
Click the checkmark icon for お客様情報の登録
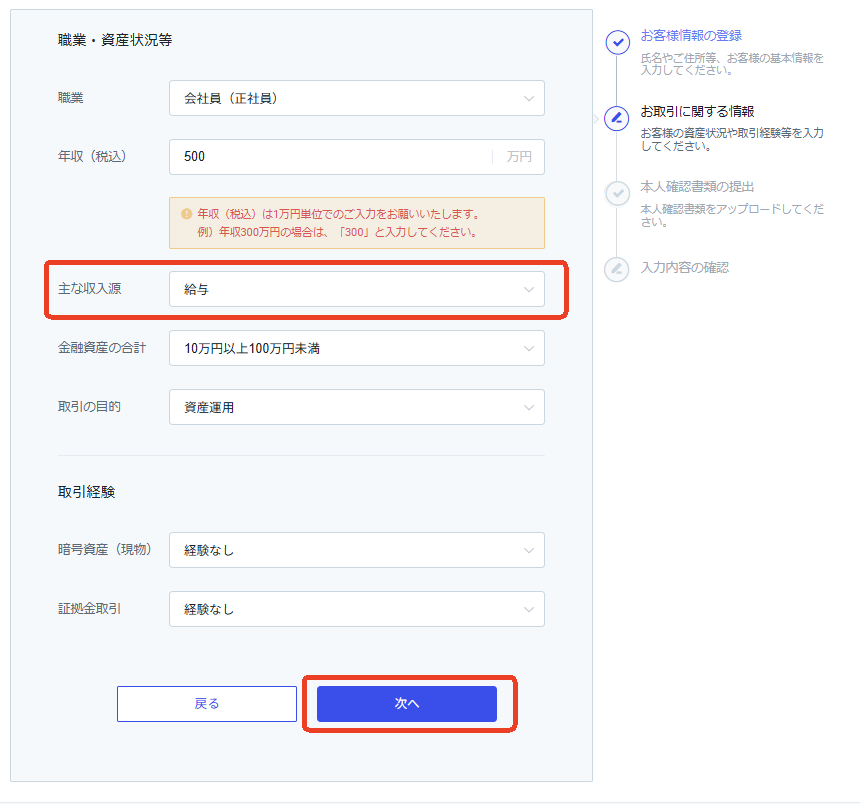click(x=618, y=42)
